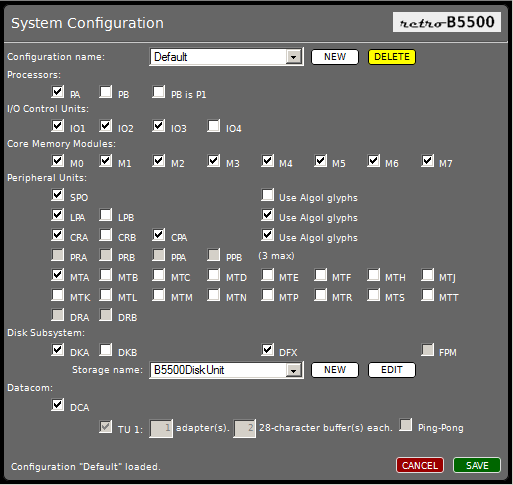Uncheck core memory module M0

click(x=58, y=161)
